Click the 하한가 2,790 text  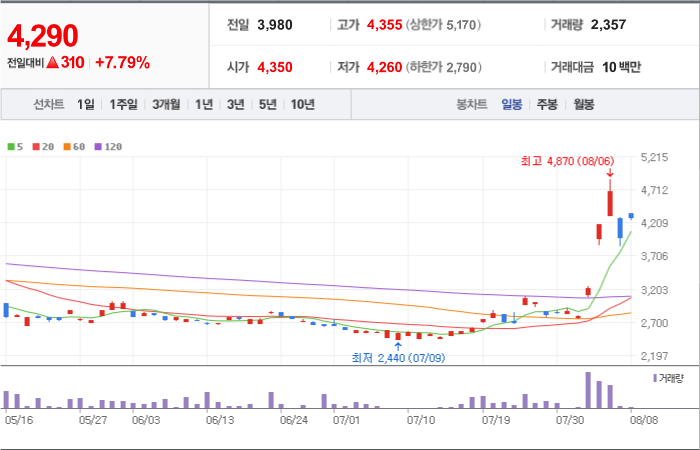tap(444, 67)
